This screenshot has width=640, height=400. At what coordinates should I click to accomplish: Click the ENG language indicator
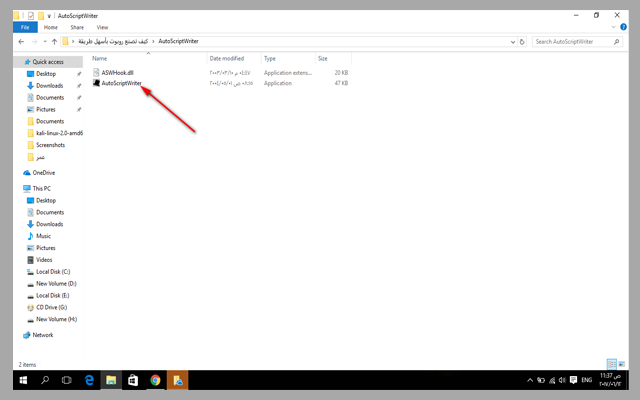point(587,380)
